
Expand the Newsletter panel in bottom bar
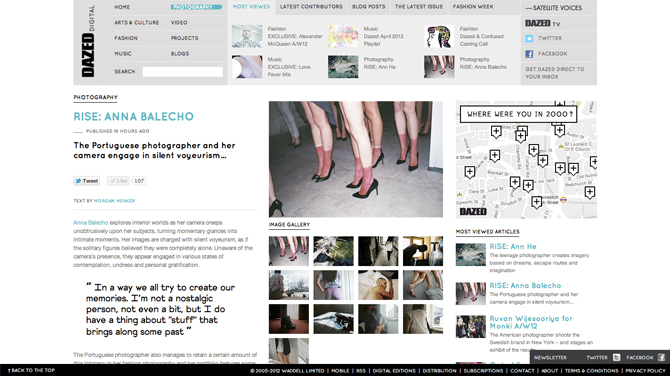[550, 358]
